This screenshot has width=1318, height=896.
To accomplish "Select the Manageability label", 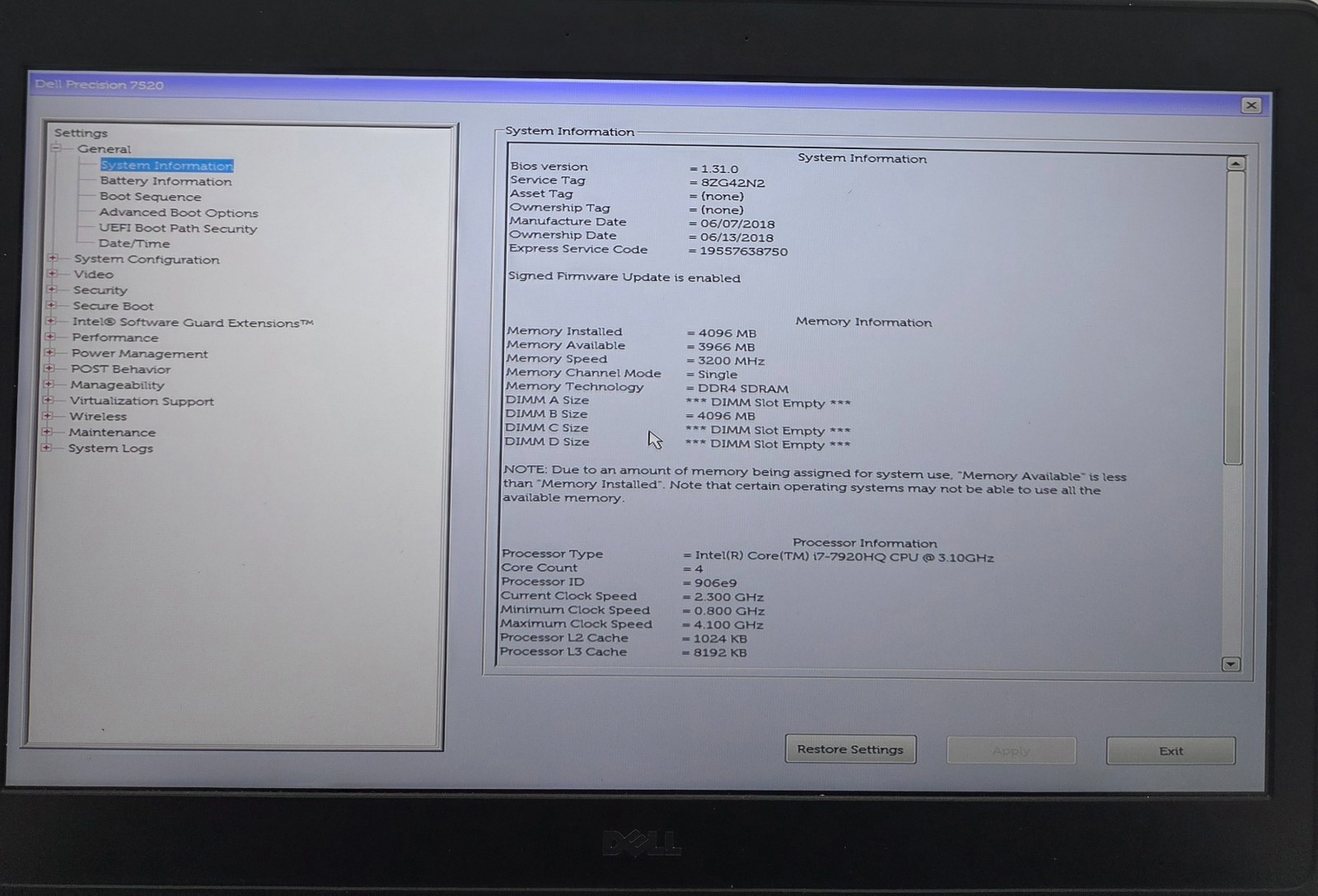I will point(117,385).
